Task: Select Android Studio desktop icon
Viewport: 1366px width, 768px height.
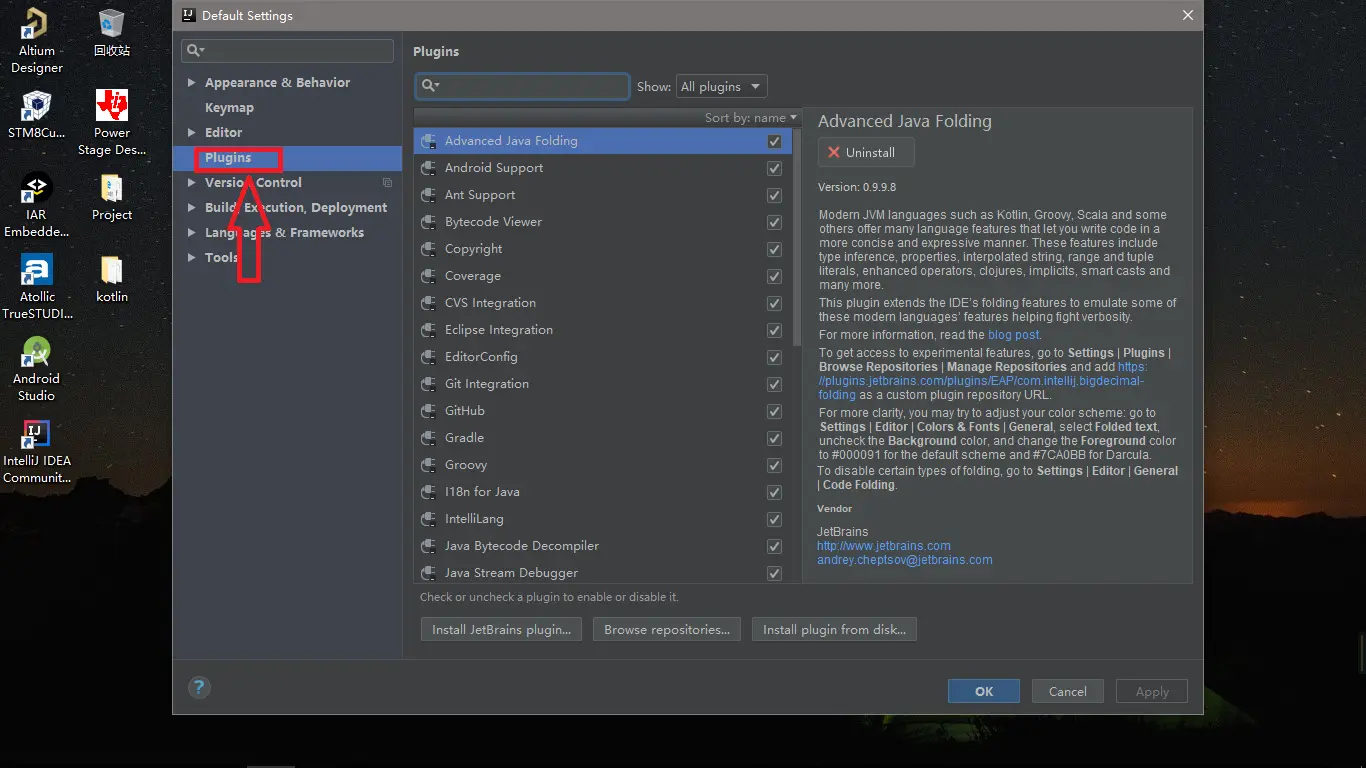Action: click(36, 369)
